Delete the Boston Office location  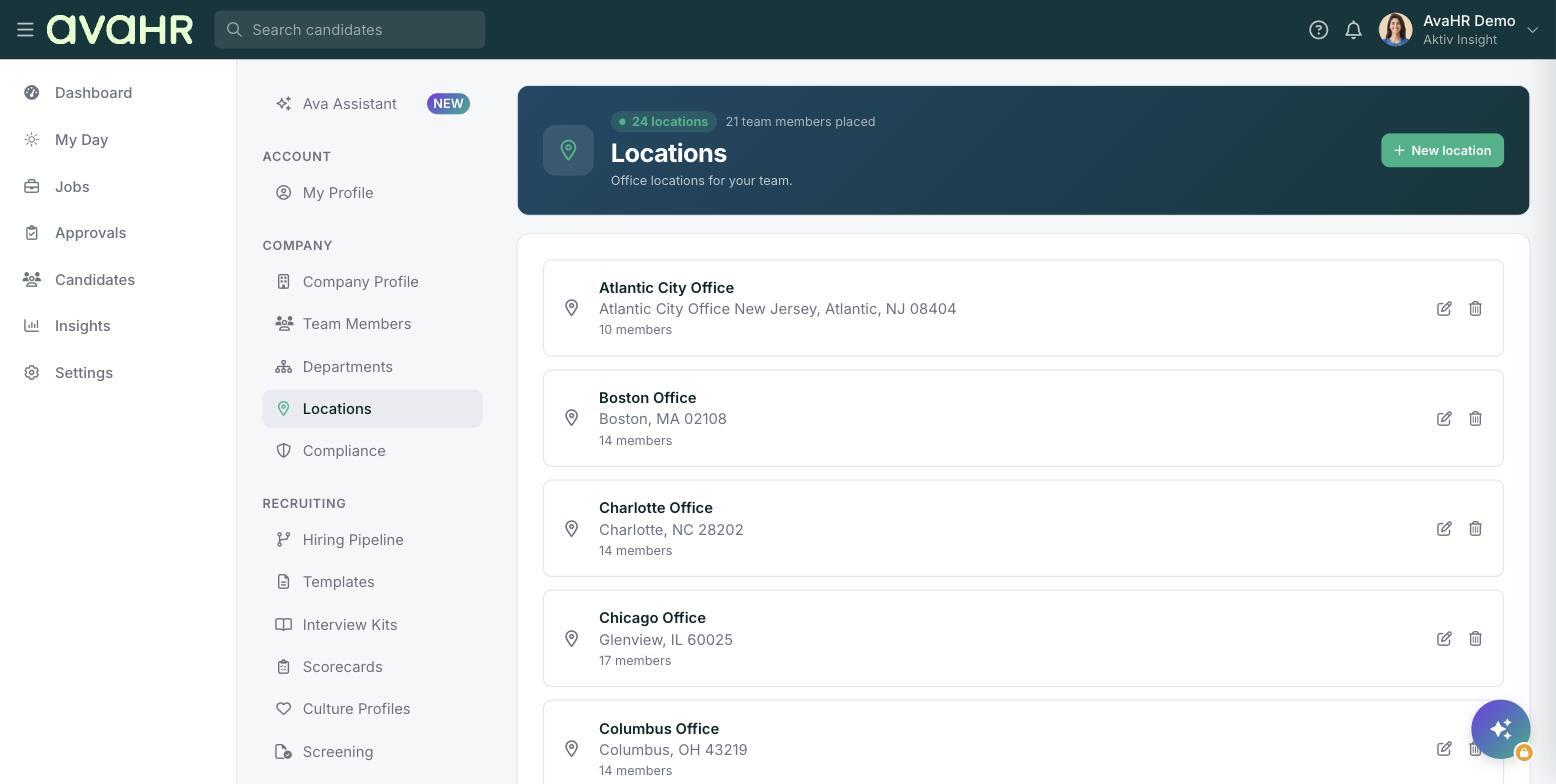[1475, 419]
